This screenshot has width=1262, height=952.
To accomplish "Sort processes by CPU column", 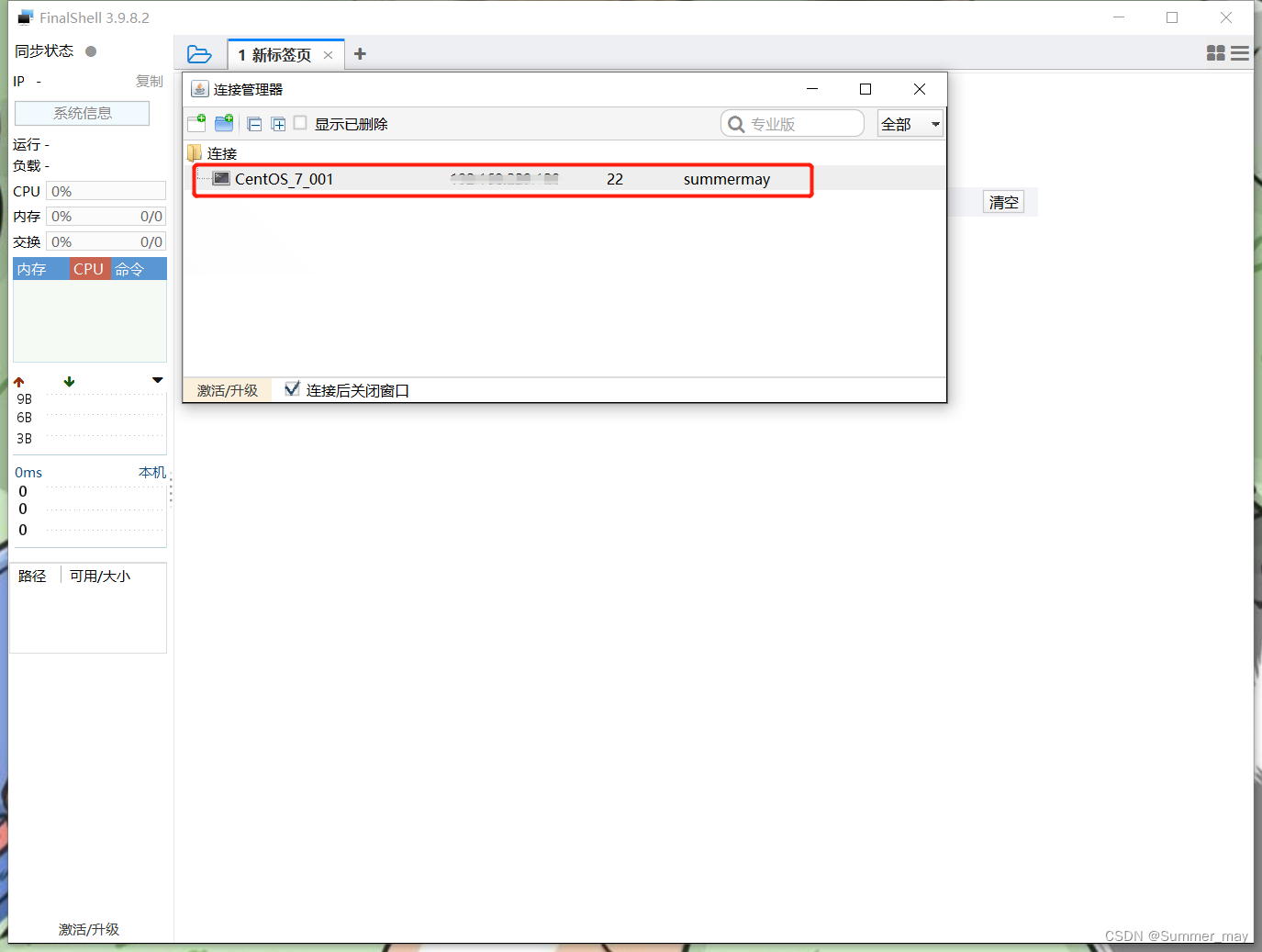I will [x=89, y=269].
